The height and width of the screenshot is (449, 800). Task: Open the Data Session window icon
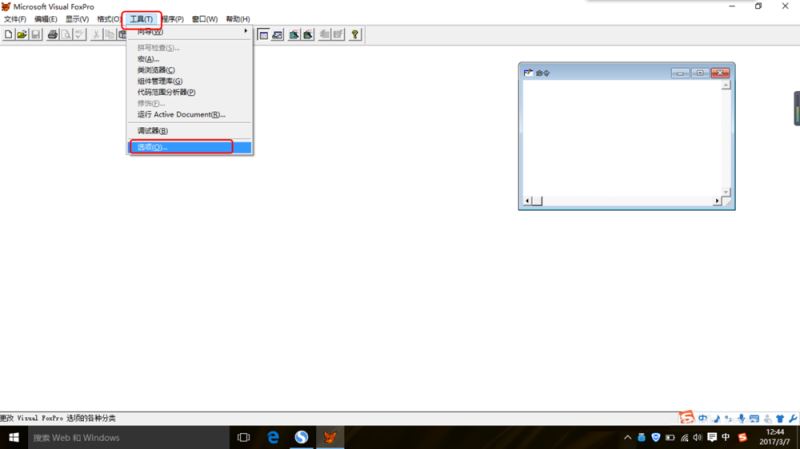[x=277, y=35]
